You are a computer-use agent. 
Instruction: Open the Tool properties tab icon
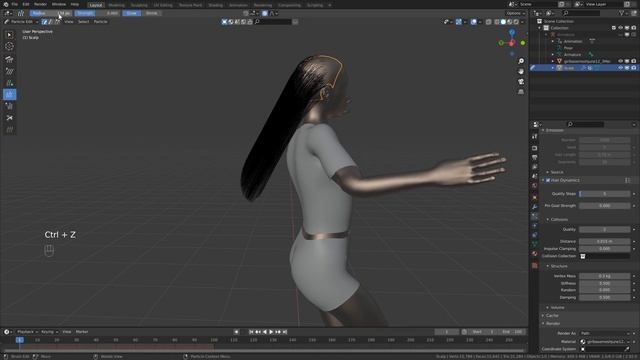click(535, 137)
